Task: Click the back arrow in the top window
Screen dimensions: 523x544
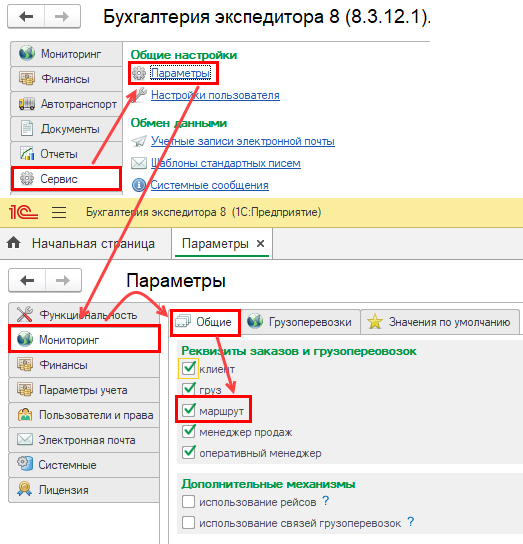Action: tap(26, 16)
